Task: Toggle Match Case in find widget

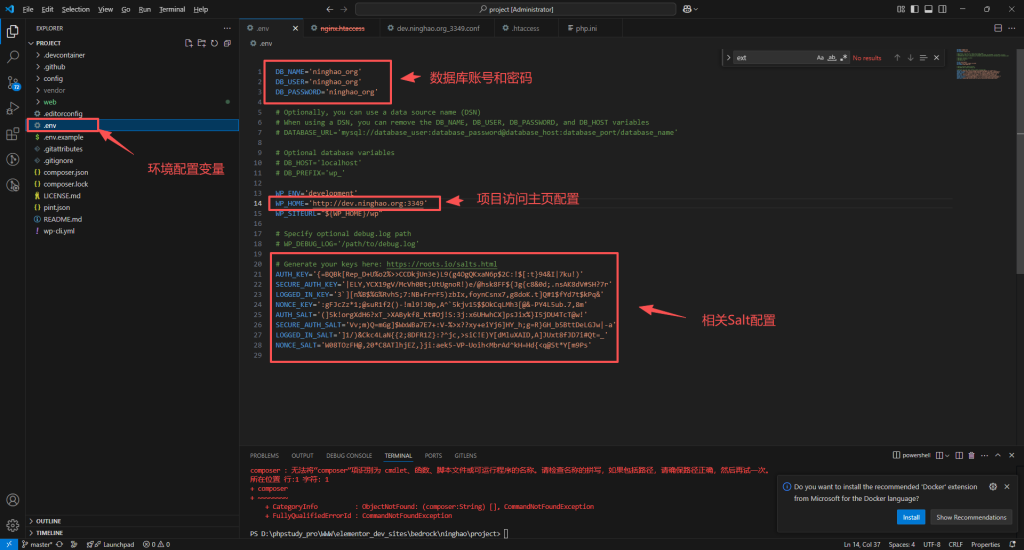Action: pyautogui.click(x=820, y=58)
